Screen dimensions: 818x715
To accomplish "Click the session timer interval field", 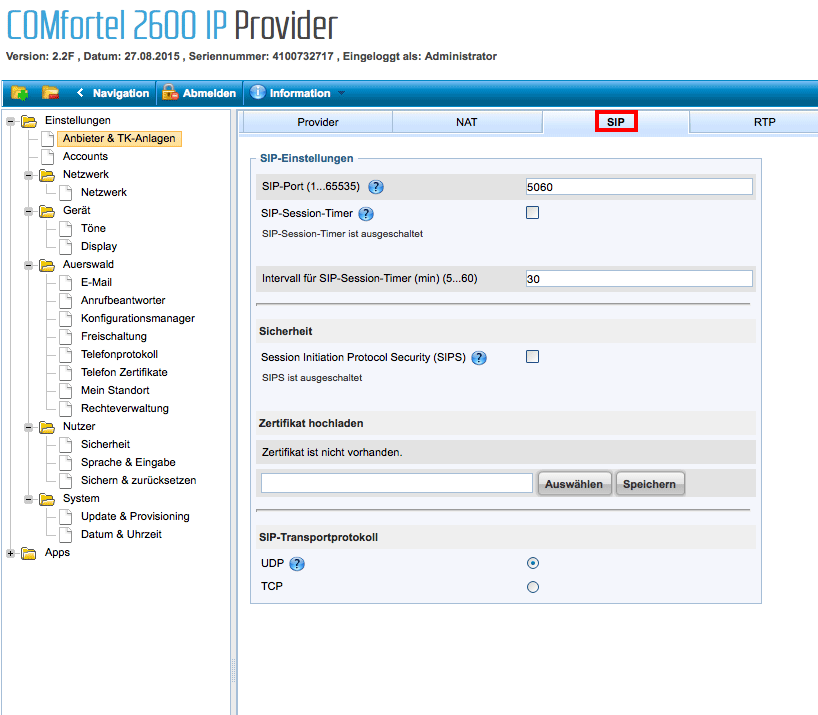I will pyautogui.click(x=639, y=278).
